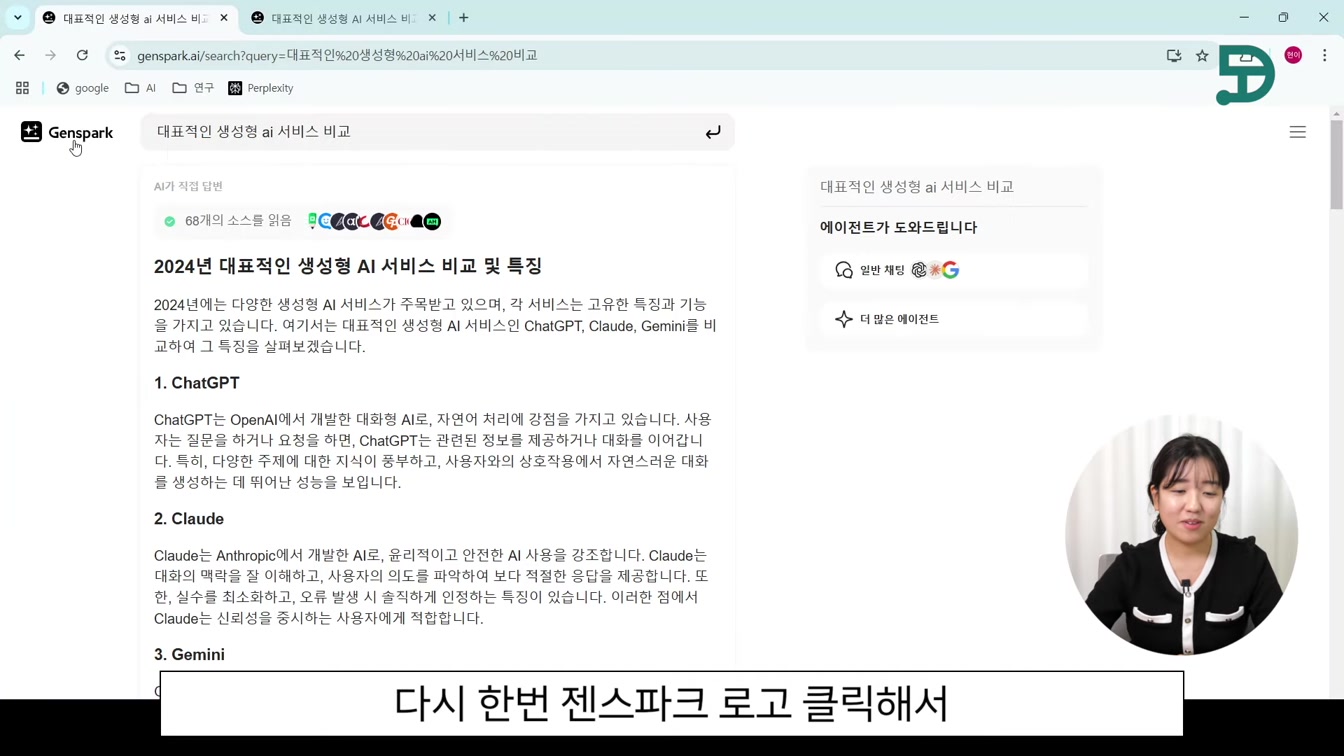Viewport: 1344px width, 756px height.
Task: Open the Chrome profile avatar
Action: (x=1293, y=55)
